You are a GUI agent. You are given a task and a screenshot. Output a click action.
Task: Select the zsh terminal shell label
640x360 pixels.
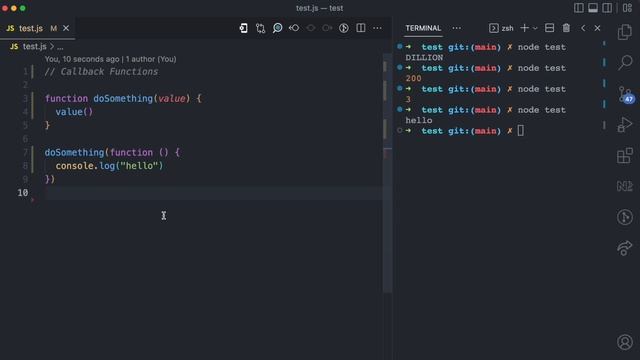pyautogui.click(x=507, y=28)
